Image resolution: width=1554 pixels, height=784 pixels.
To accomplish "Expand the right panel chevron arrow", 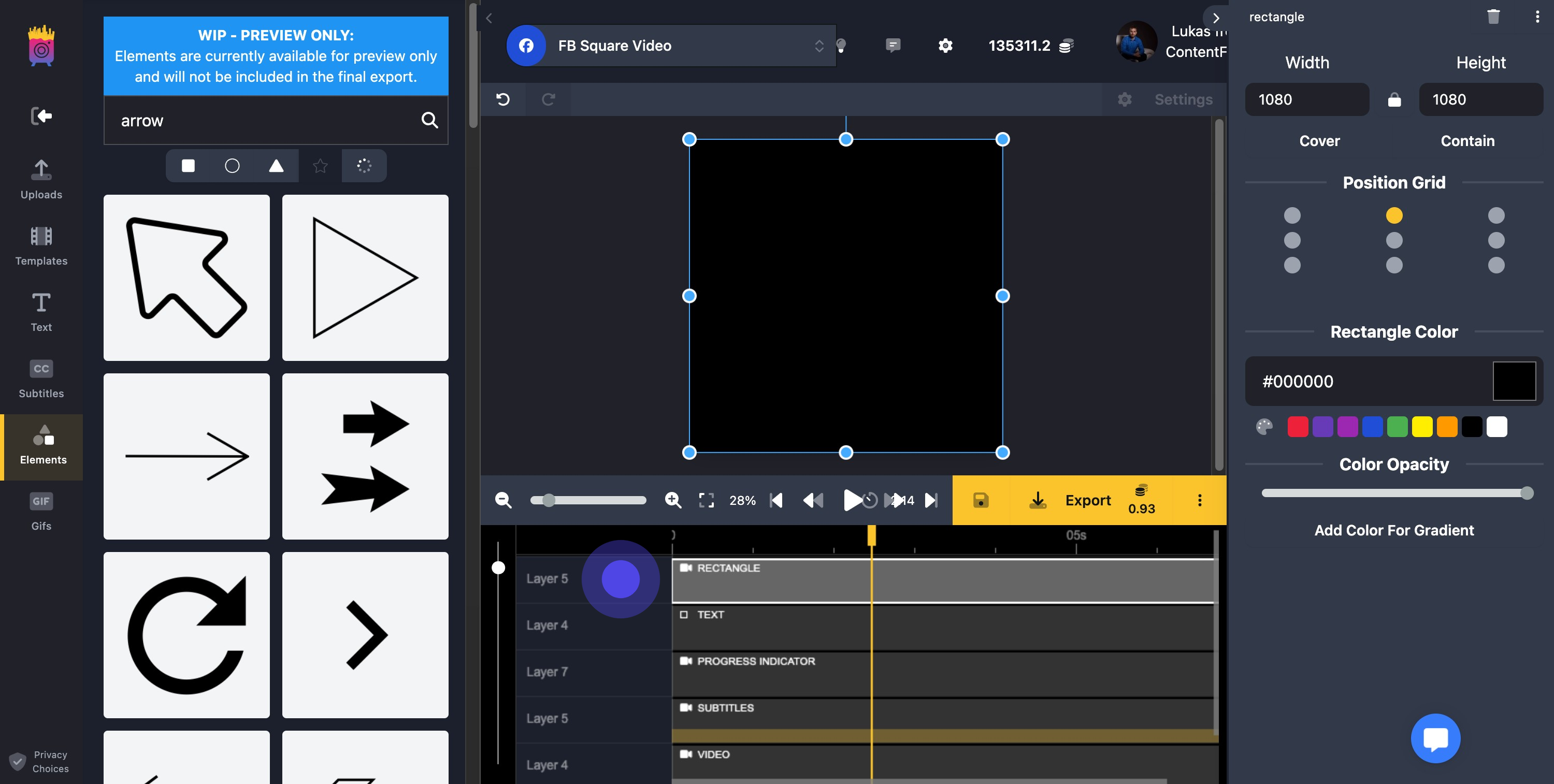I will (x=1216, y=18).
